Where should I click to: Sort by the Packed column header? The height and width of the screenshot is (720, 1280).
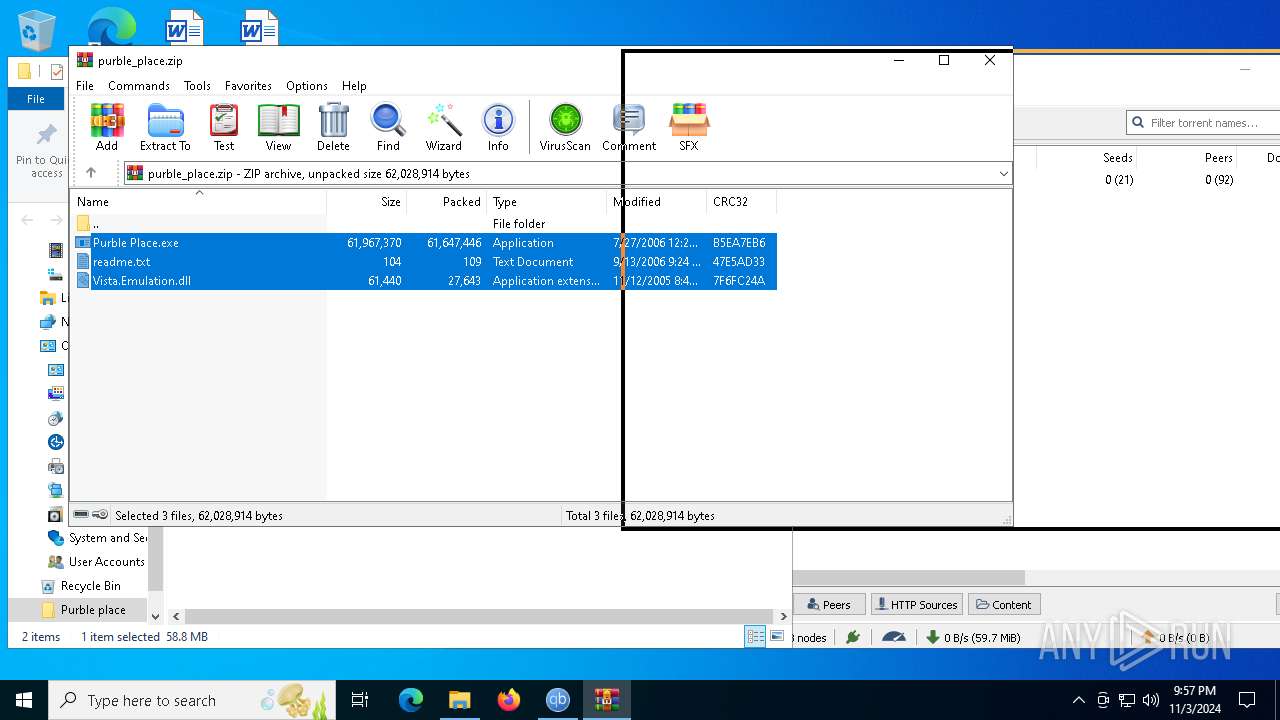click(x=447, y=202)
